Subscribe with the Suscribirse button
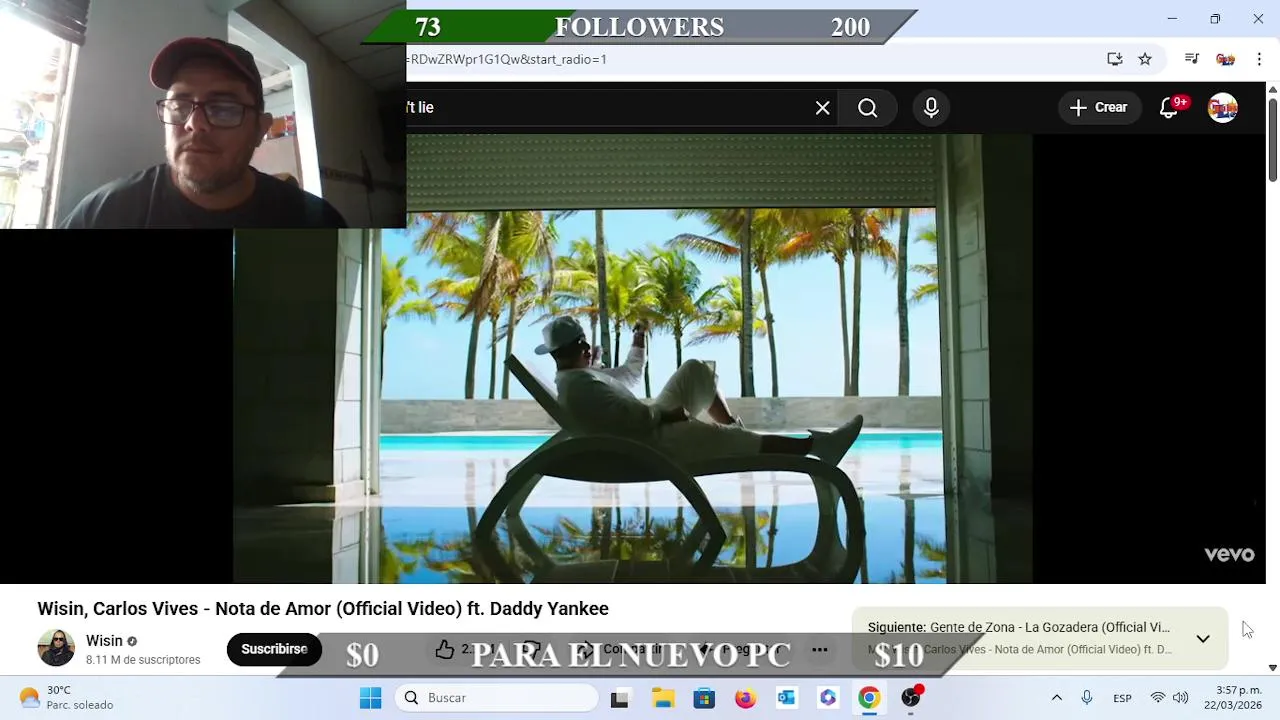The width and height of the screenshot is (1280, 720). tap(274, 649)
